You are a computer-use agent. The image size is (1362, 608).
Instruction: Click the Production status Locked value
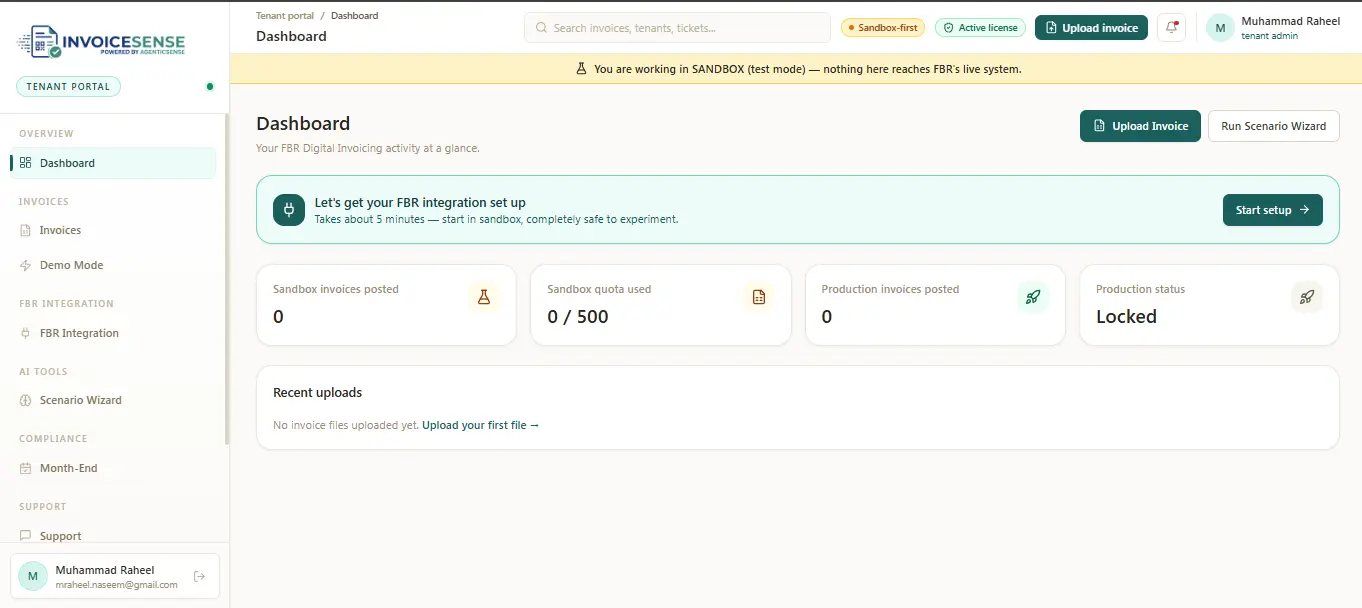click(1126, 317)
